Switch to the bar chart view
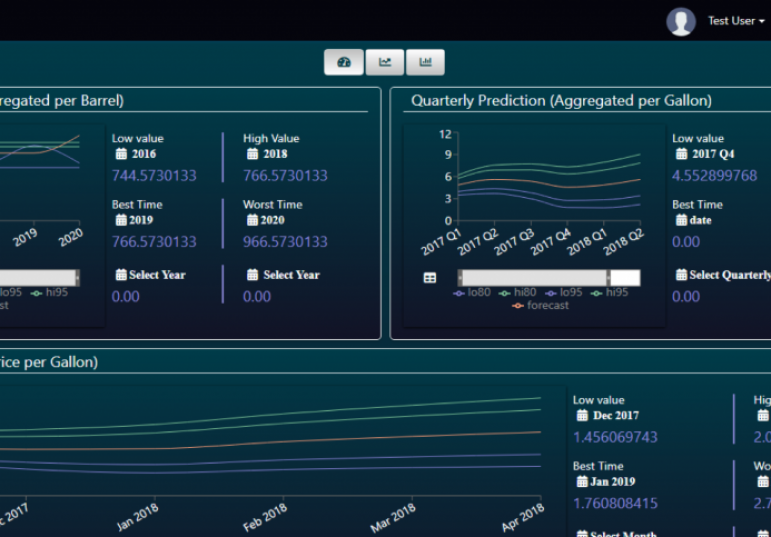771x537 pixels. pos(425,62)
